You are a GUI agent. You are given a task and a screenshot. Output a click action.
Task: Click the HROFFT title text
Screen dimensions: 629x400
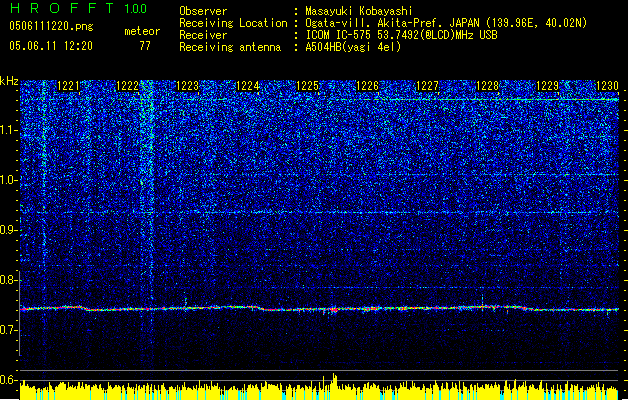(62, 8)
